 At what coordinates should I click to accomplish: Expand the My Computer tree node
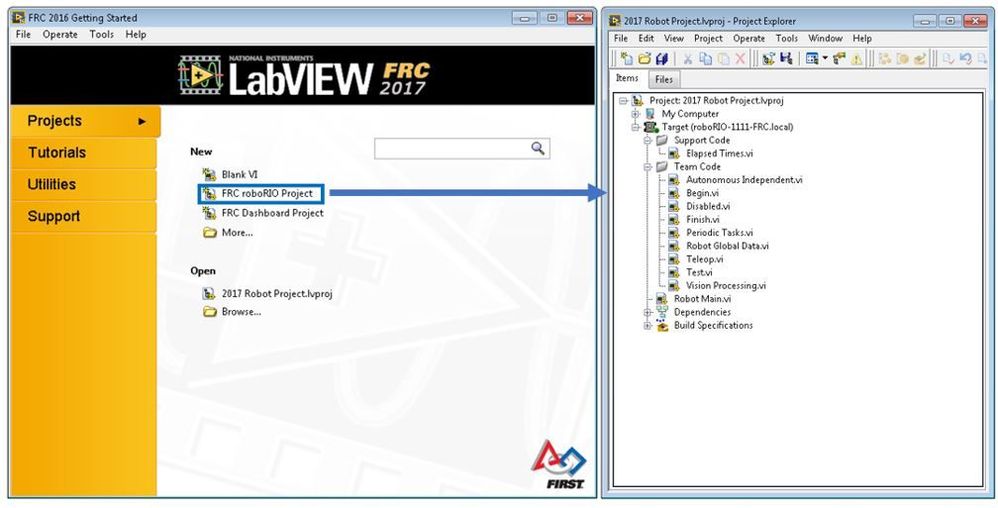(635, 113)
